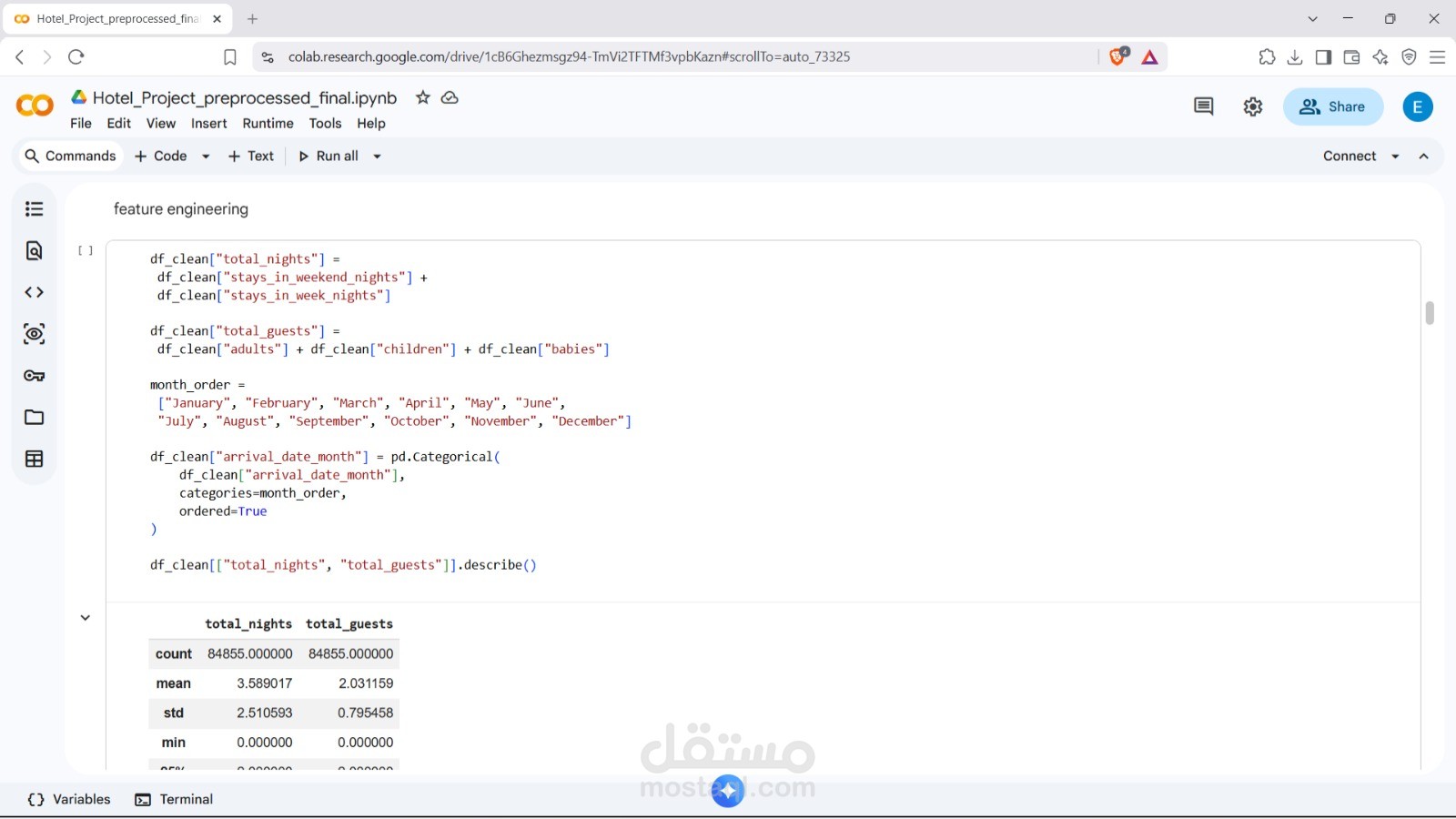The width and height of the screenshot is (1456, 819).
Task: Open the Edit menu
Action: click(119, 124)
